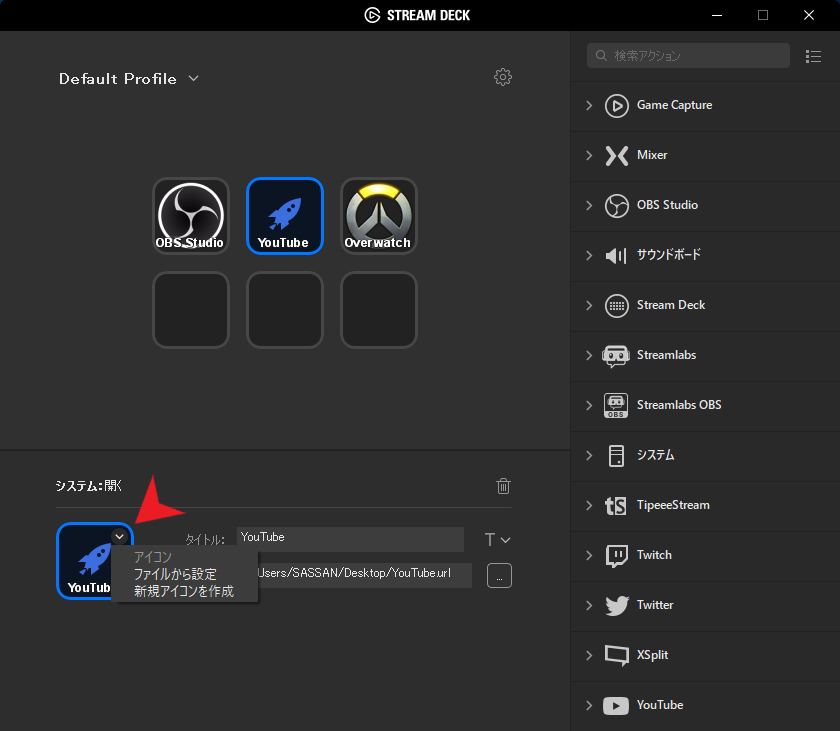Screen dimensions: 840x731
Task: Click the Elgato Stream Deck logo in title bar
Action: [372, 15]
